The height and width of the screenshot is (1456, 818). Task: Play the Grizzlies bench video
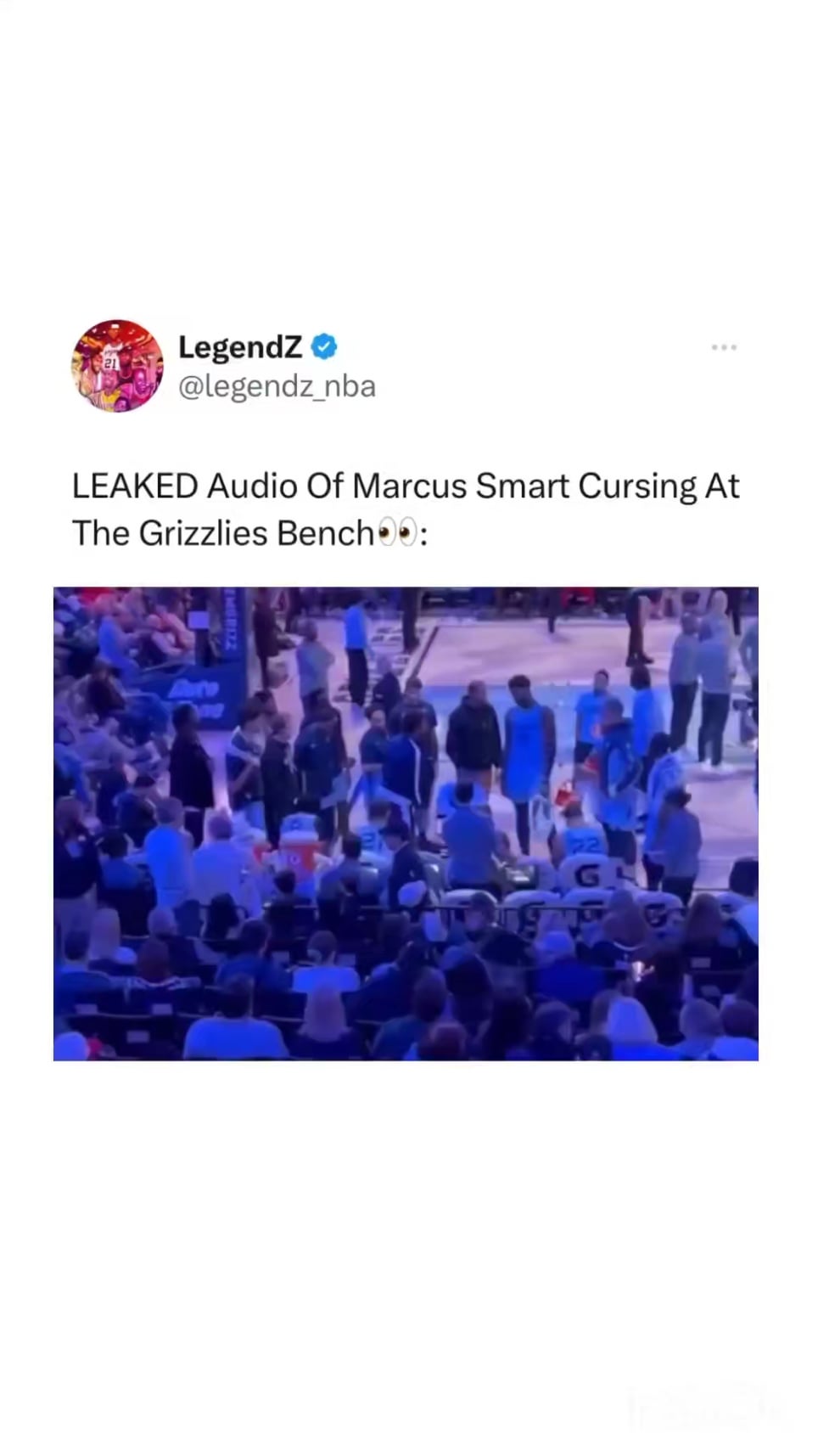(x=406, y=824)
